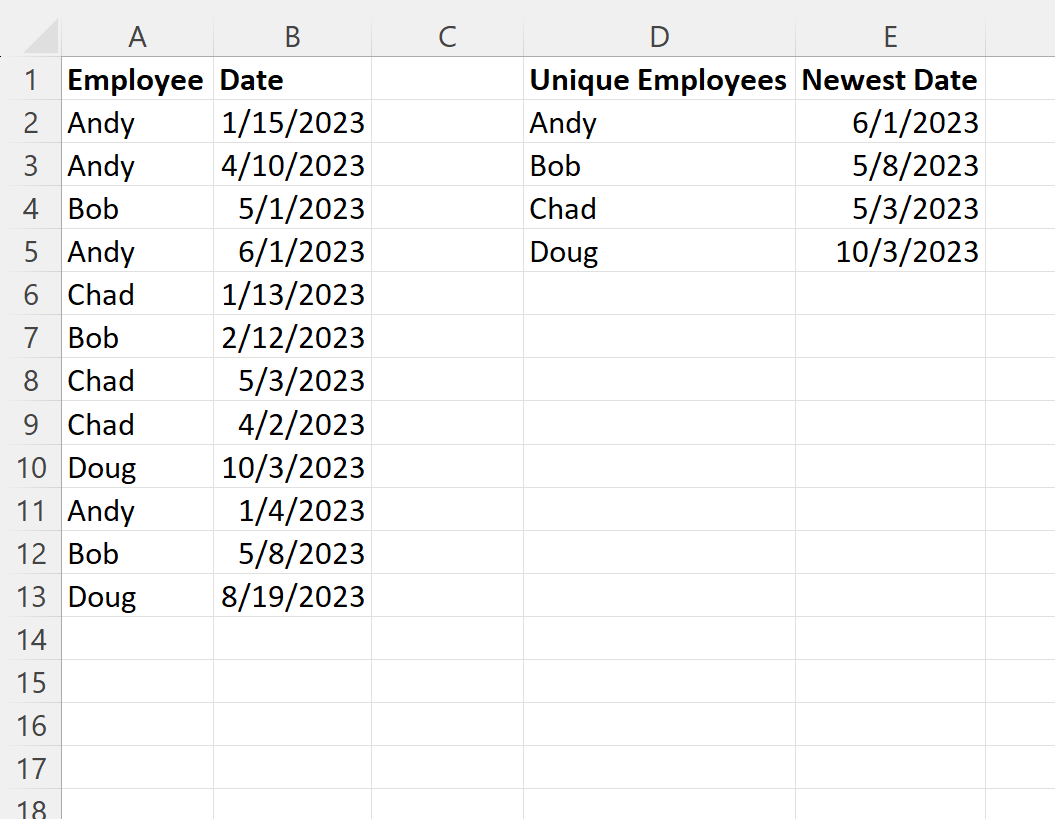Screen dimensions: 1055x819
Task: Select Newest Date cell 6/1/2023 for Andy
Action: point(890,122)
